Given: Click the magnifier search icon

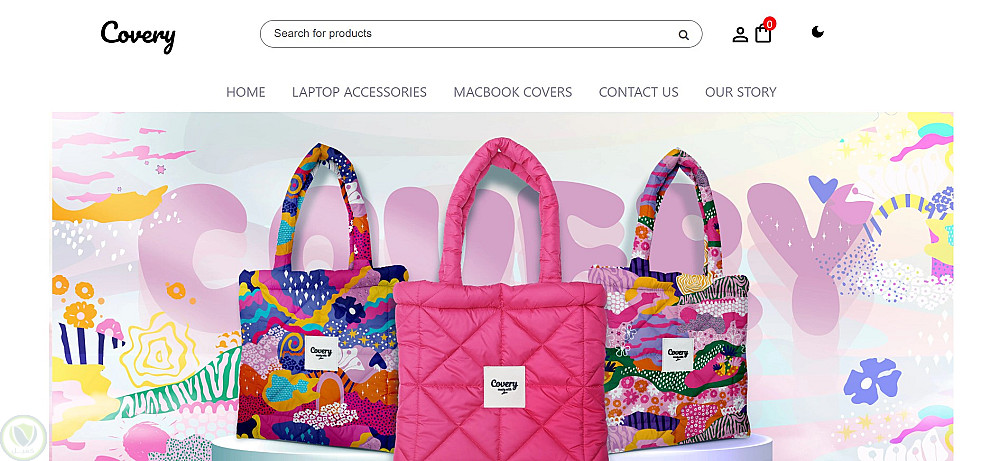Looking at the screenshot, I should pyautogui.click(x=683, y=35).
